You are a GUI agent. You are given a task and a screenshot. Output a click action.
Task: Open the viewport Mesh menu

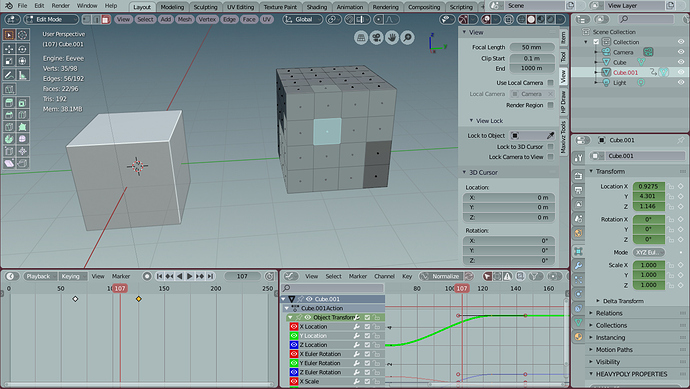[x=184, y=19]
